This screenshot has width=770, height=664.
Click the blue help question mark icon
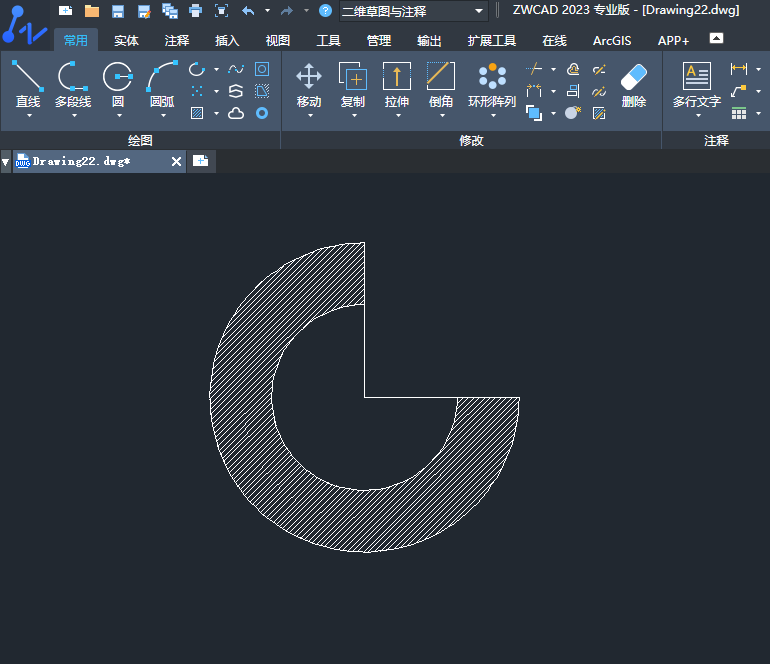pyautogui.click(x=325, y=10)
